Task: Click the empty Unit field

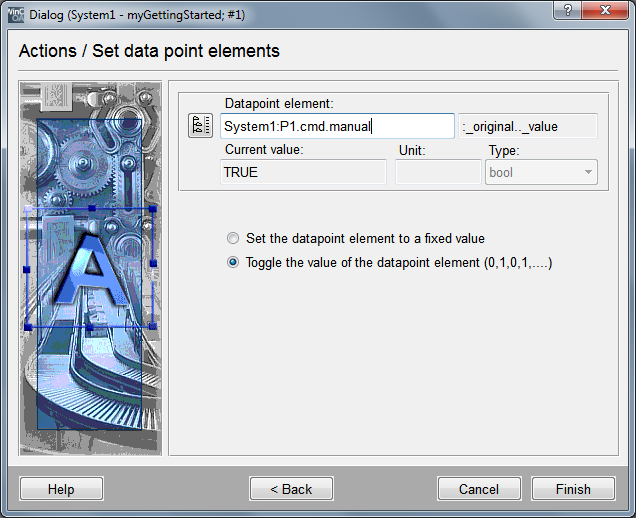Action: pos(438,173)
